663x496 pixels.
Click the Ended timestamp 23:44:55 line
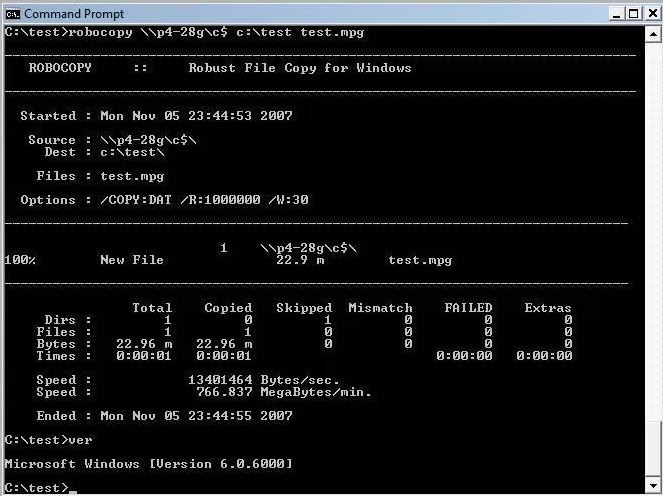(164, 416)
